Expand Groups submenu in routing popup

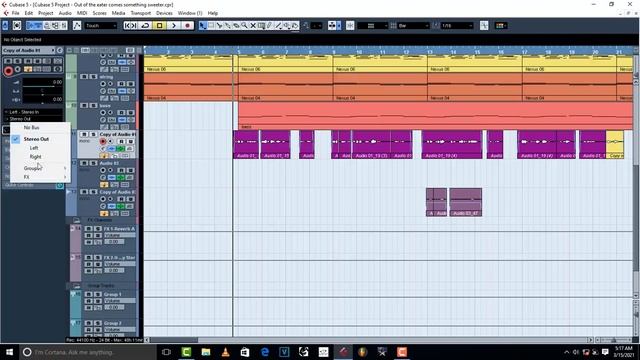coord(40,168)
